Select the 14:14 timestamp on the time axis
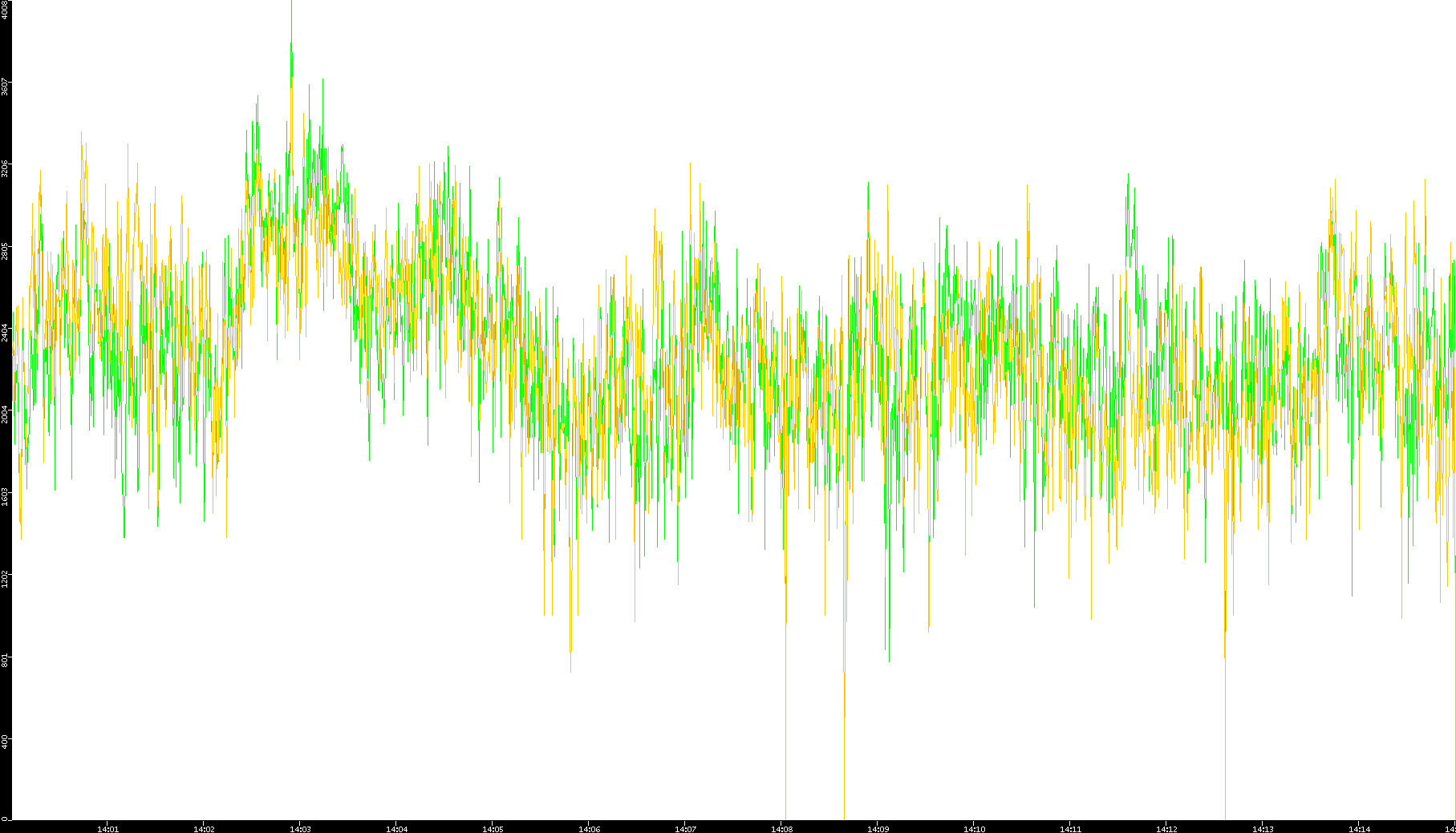Viewport: 1456px width, 833px height. pos(1359,829)
